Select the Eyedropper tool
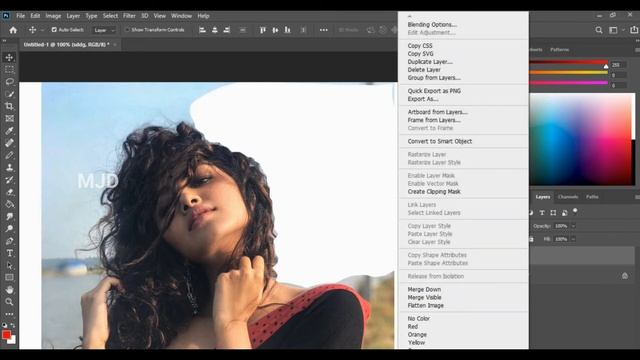640x360 pixels. (x=9, y=131)
